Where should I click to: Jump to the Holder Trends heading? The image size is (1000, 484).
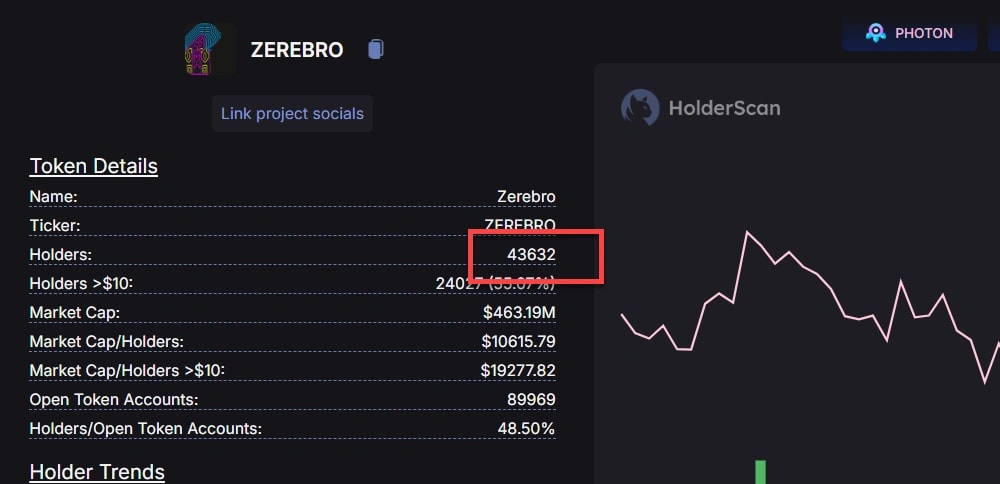pos(97,472)
